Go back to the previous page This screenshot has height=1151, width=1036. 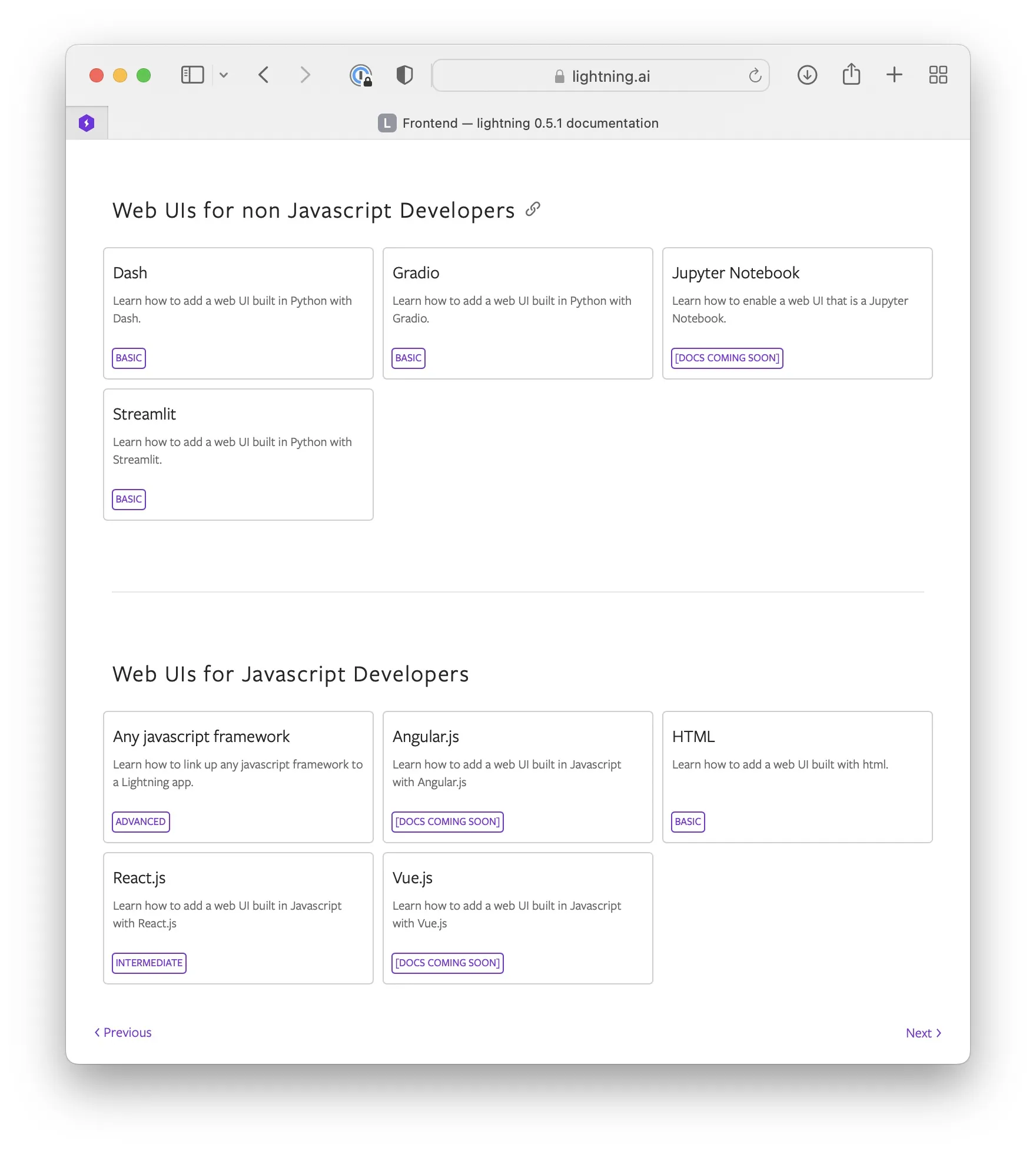(264, 75)
